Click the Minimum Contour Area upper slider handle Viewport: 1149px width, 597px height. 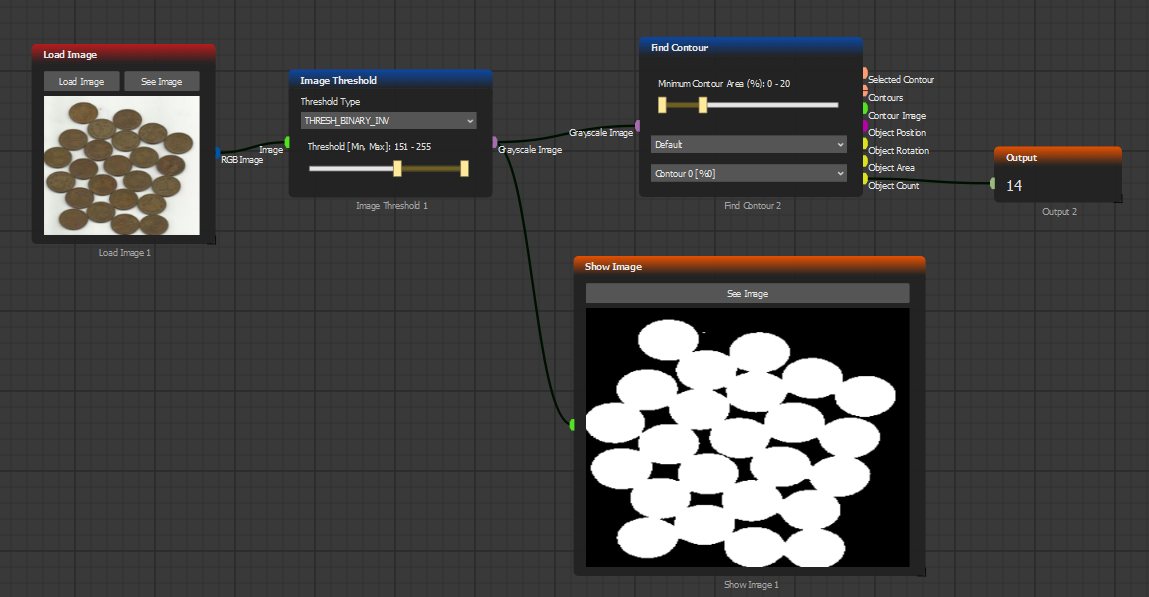point(703,104)
